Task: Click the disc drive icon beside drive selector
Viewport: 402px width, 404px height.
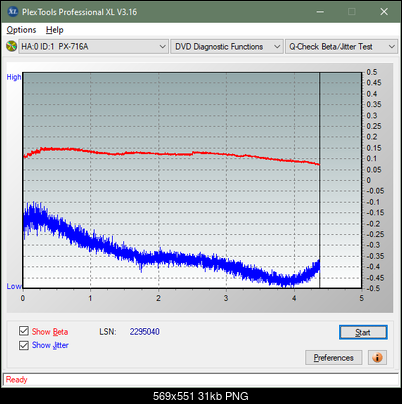Action: tap(11, 46)
